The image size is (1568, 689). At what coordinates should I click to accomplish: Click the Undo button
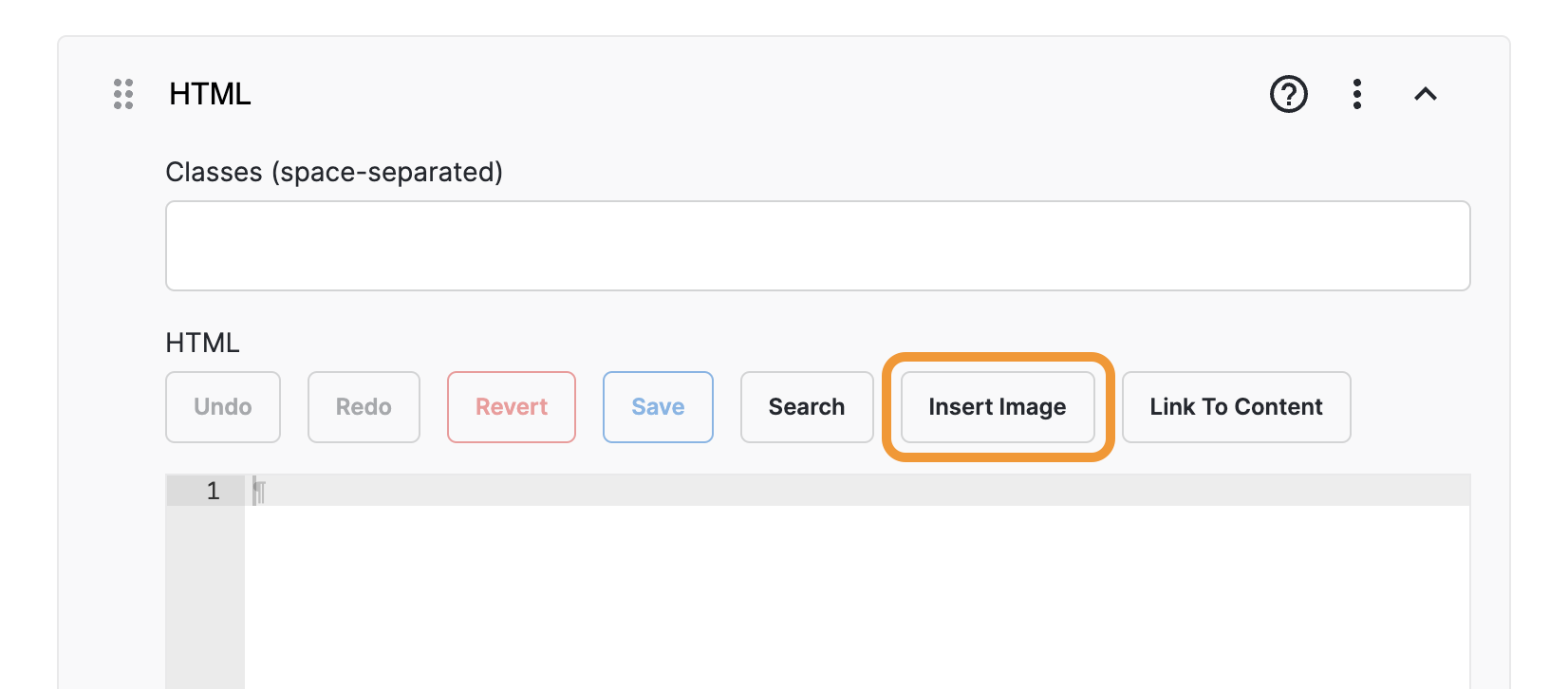[223, 407]
